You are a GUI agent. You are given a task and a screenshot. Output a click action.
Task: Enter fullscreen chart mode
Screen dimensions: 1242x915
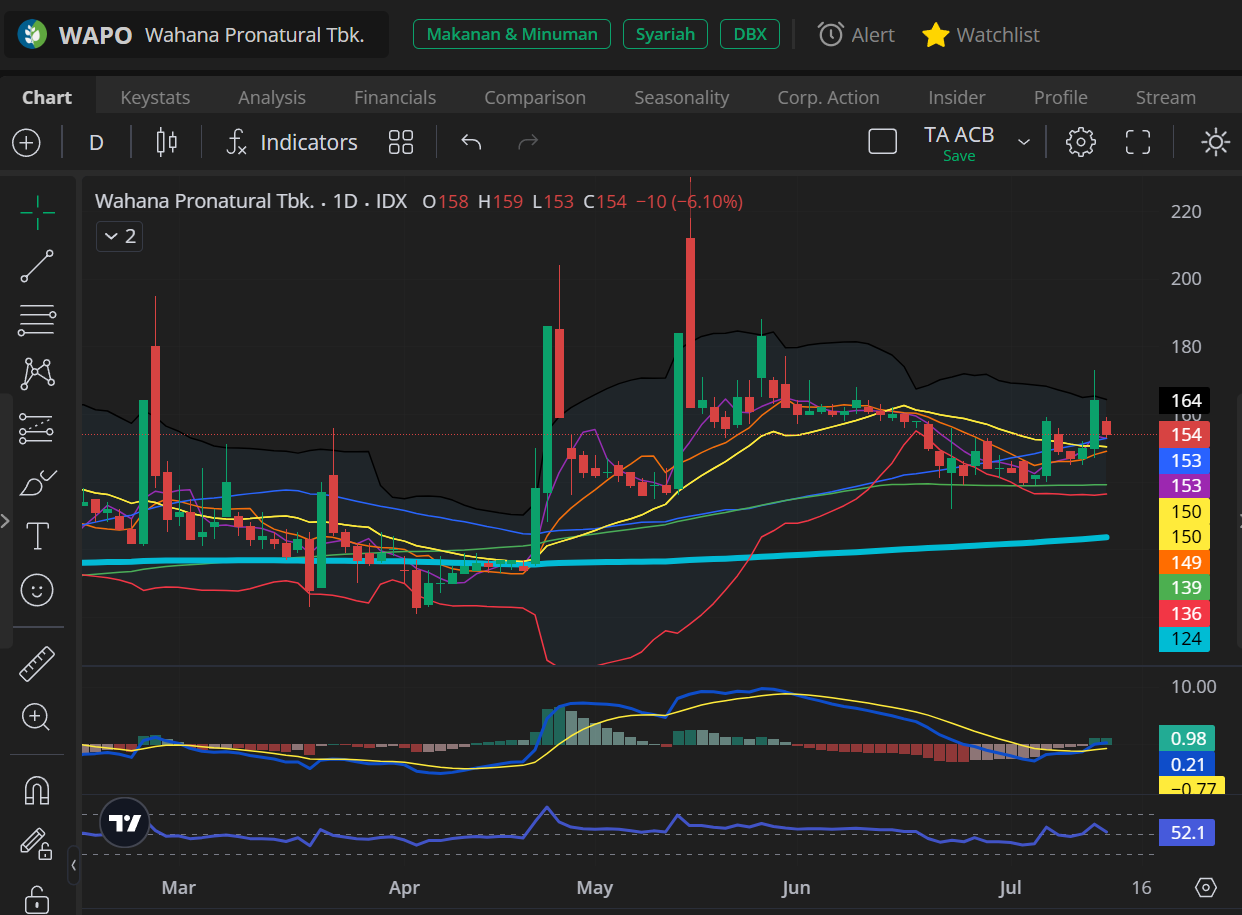coord(1138,142)
